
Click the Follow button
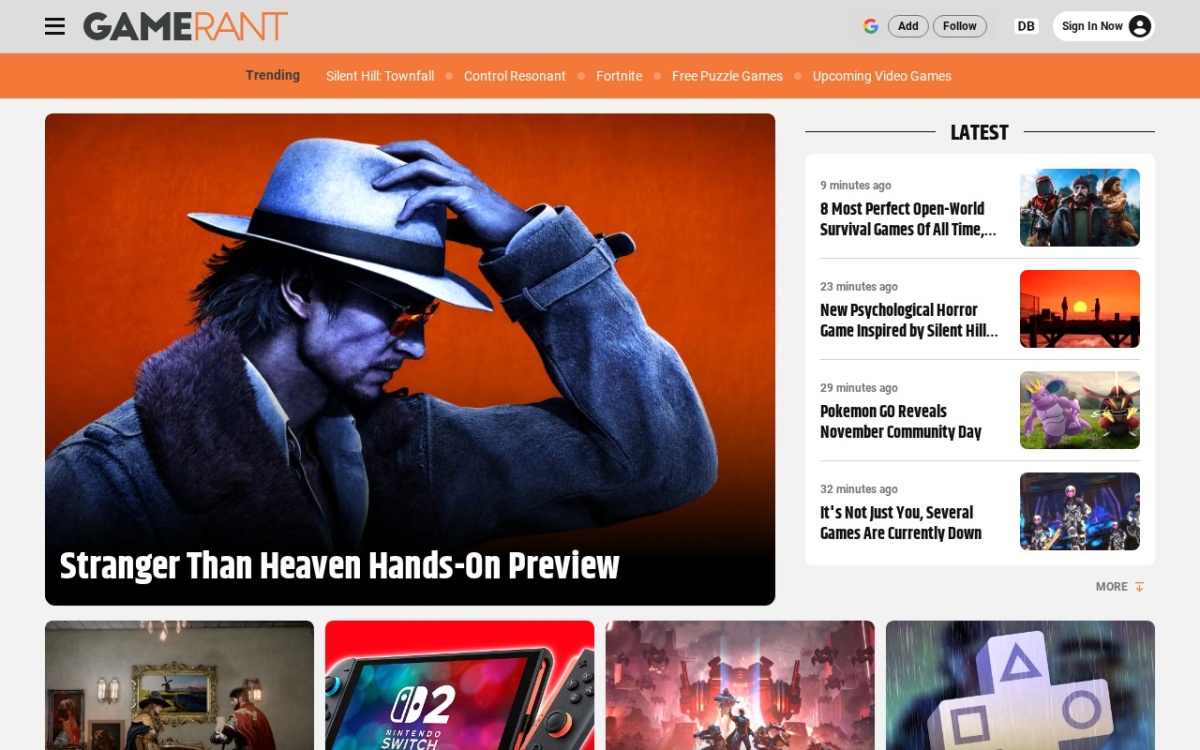click(x=960, y=26)
